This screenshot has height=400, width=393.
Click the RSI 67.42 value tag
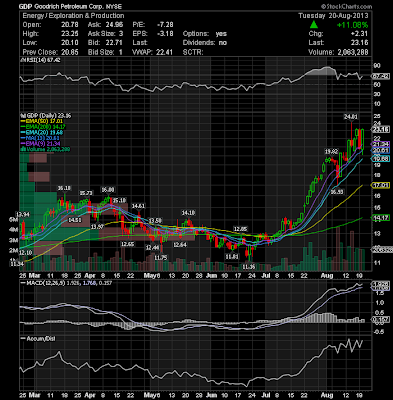tap(380, 76)
